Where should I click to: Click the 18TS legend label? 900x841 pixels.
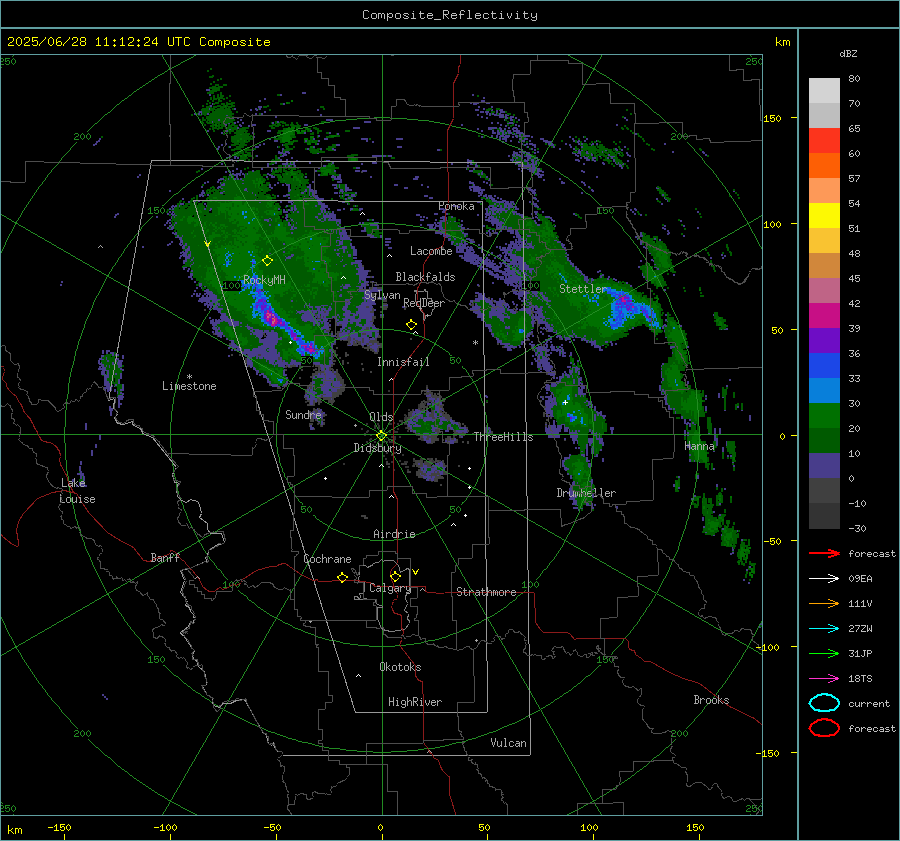click(x=860, y=679)
